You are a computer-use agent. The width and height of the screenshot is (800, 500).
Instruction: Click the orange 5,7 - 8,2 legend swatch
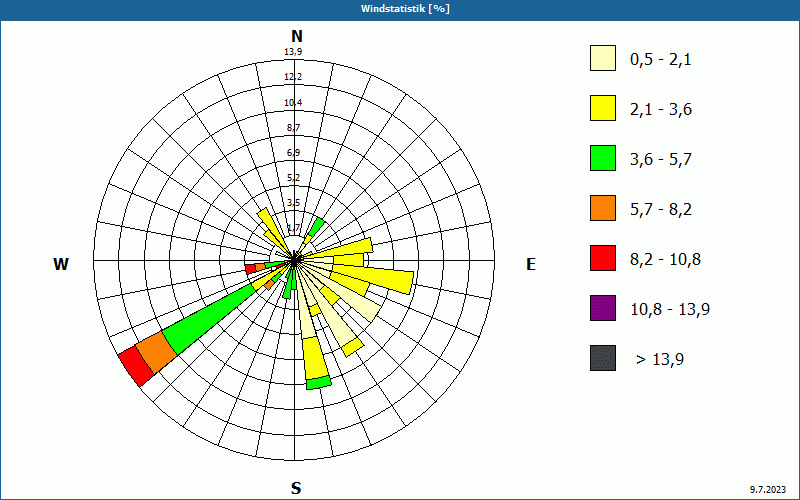pos(603,208)
